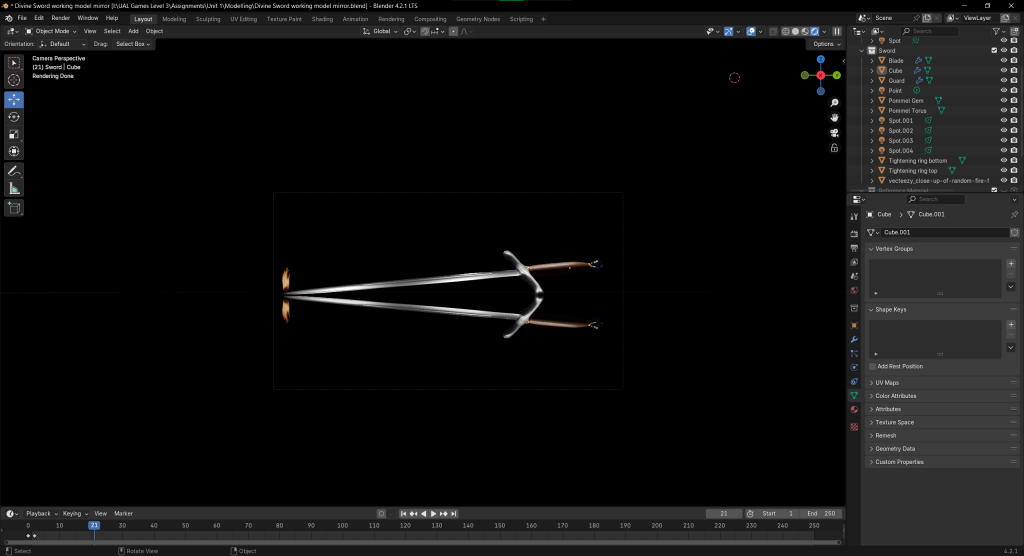Enable the Add Rest Position checkbox

coord(872,366)
